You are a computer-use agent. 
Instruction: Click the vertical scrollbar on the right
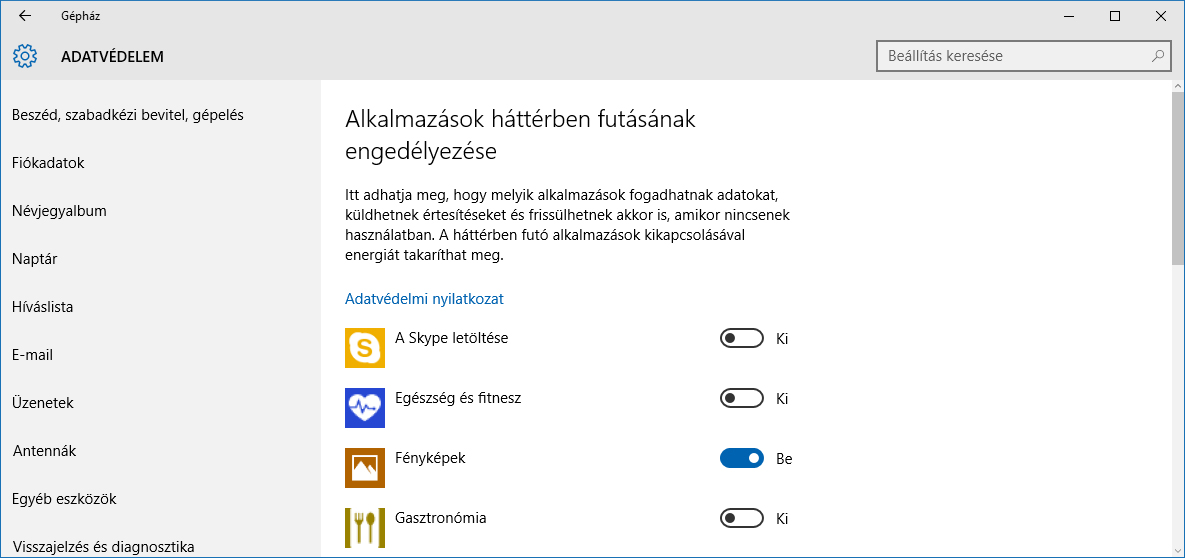tap(1177, 180)
